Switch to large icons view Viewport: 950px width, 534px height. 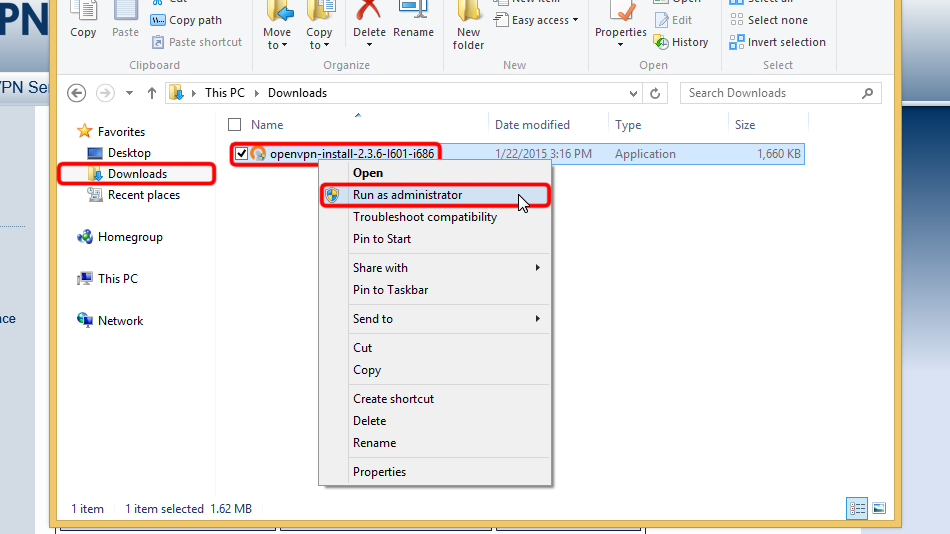tap(877, 508)
